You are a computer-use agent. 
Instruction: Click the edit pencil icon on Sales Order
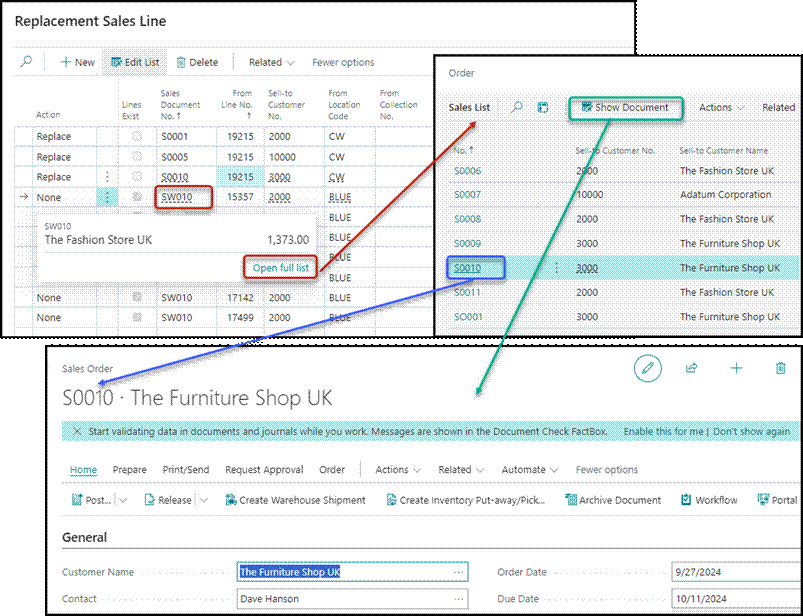[648, 368]
